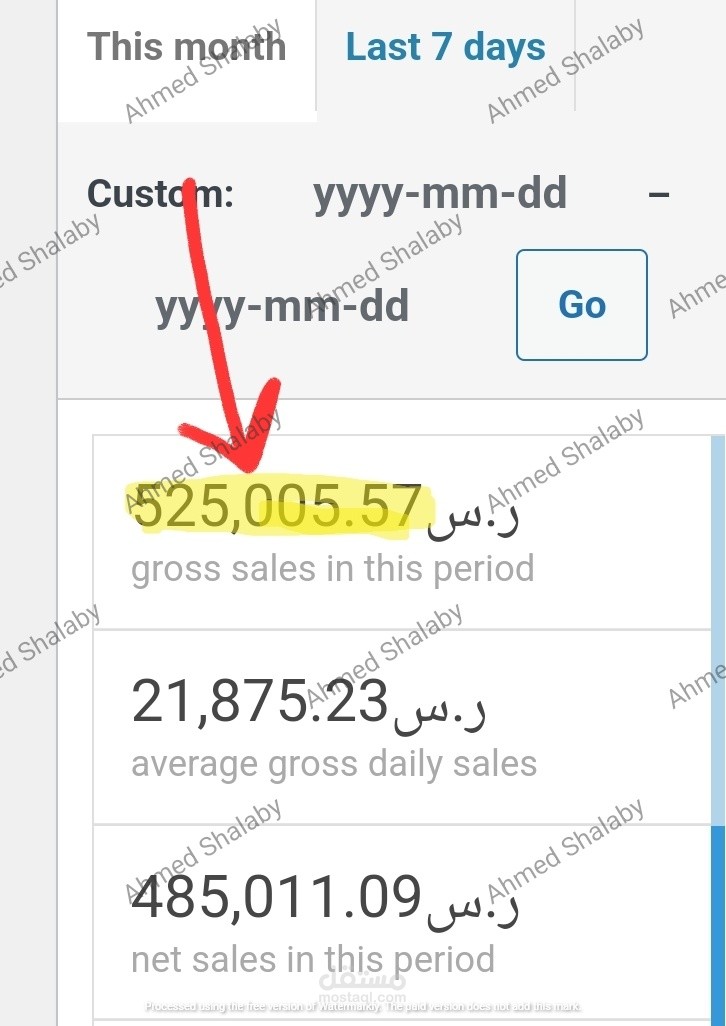Click the end date yyyy-mm-dd field
This screenshot has height=1026, width=726.
[282, 305]
